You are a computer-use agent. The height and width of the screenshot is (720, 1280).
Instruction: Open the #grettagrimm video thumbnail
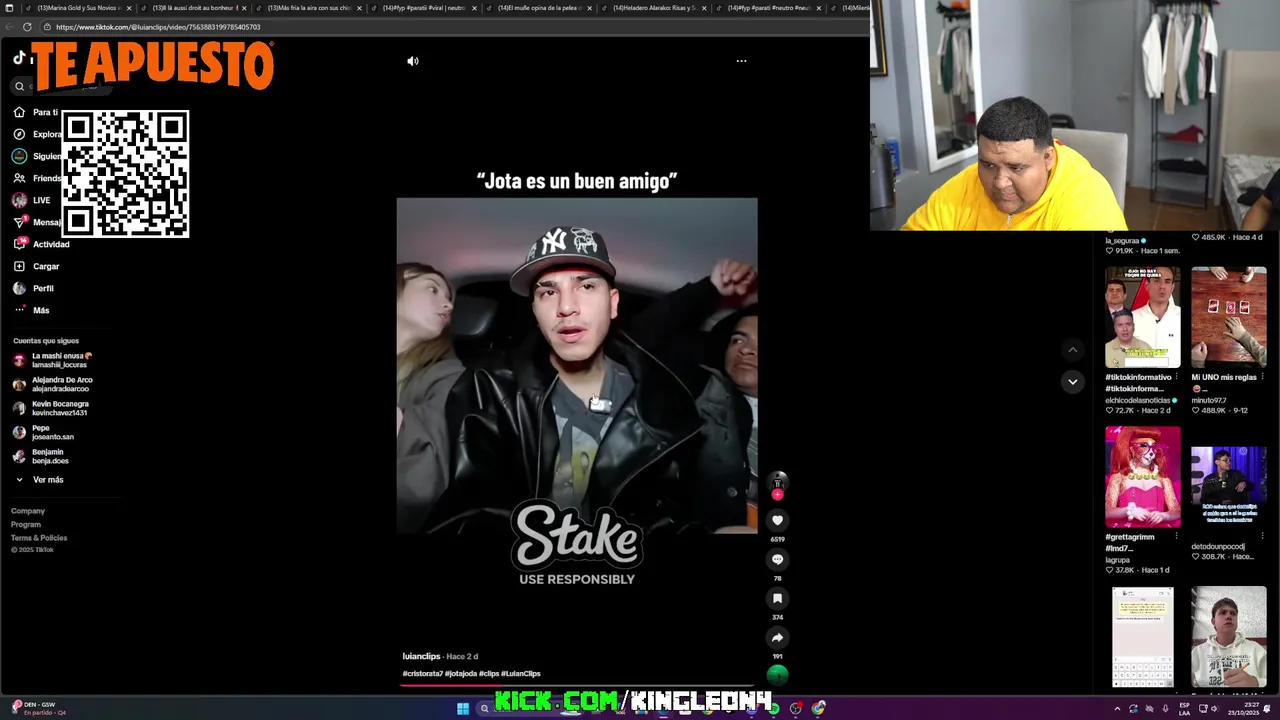coord(1142,477)
